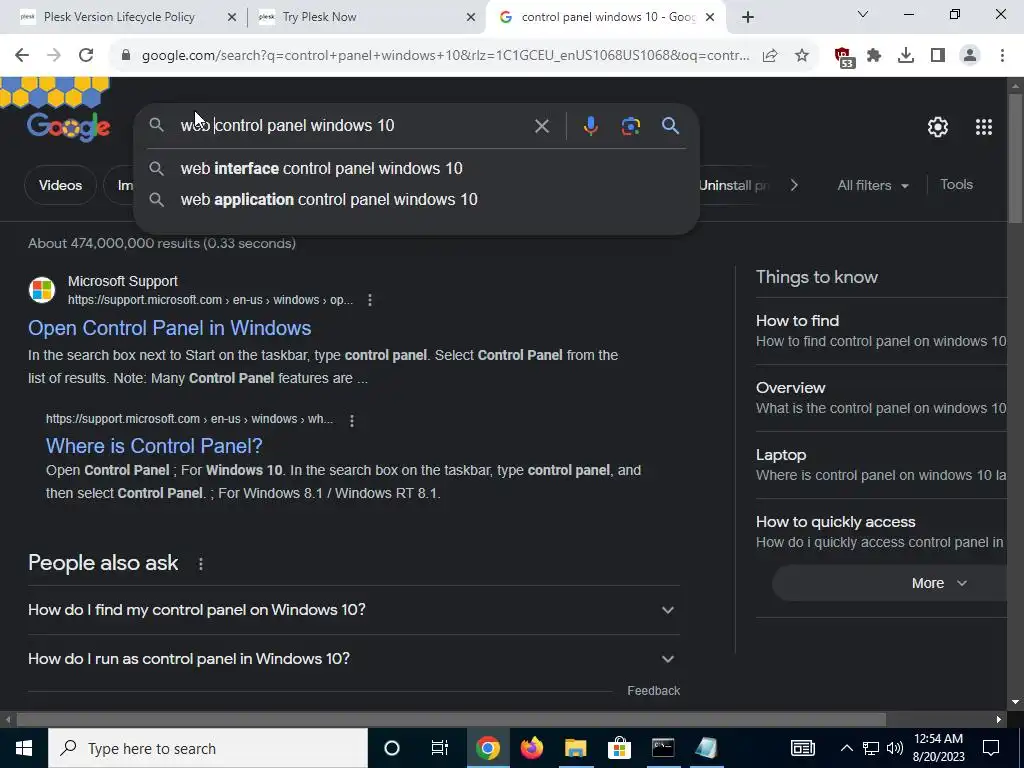1024x768 pixels.
Task: Toggle Chrome side panel
Action: pos(938,56)
